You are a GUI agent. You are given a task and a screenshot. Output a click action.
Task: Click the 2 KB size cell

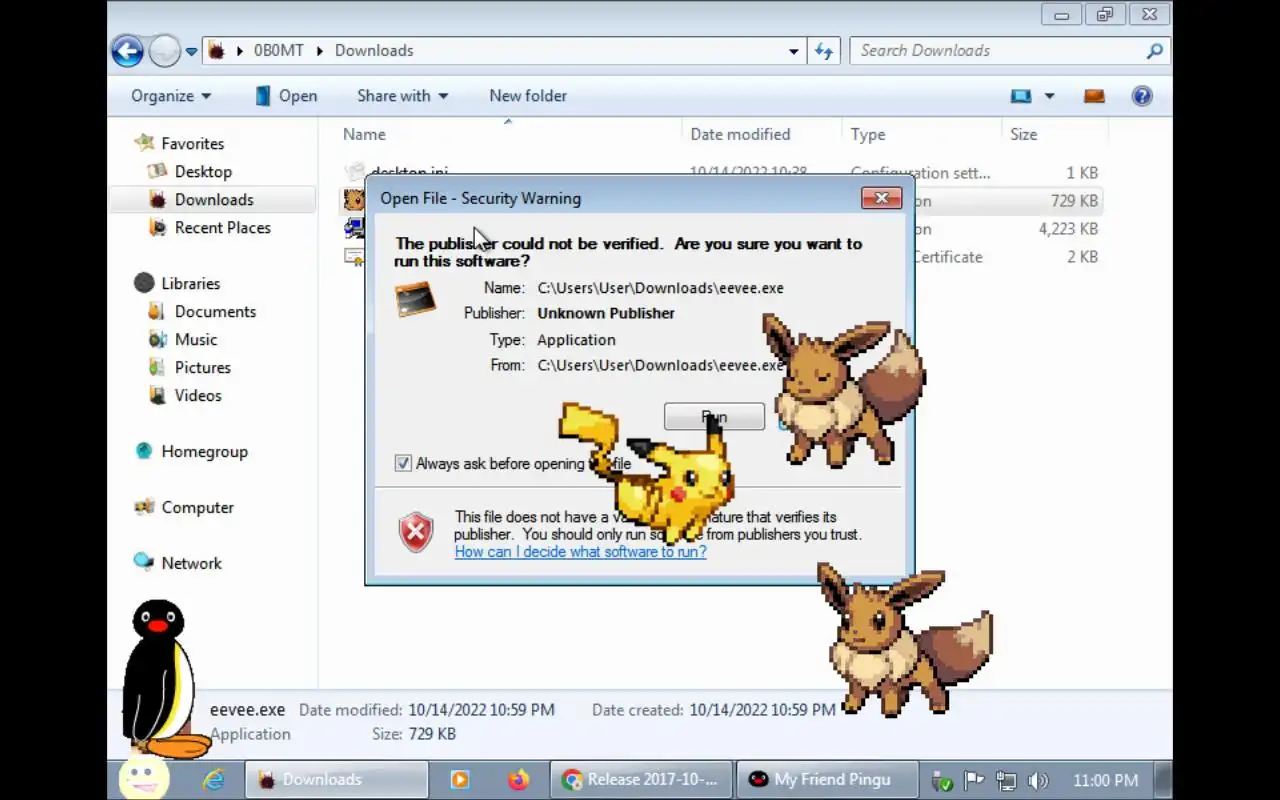coord(1082,257)
